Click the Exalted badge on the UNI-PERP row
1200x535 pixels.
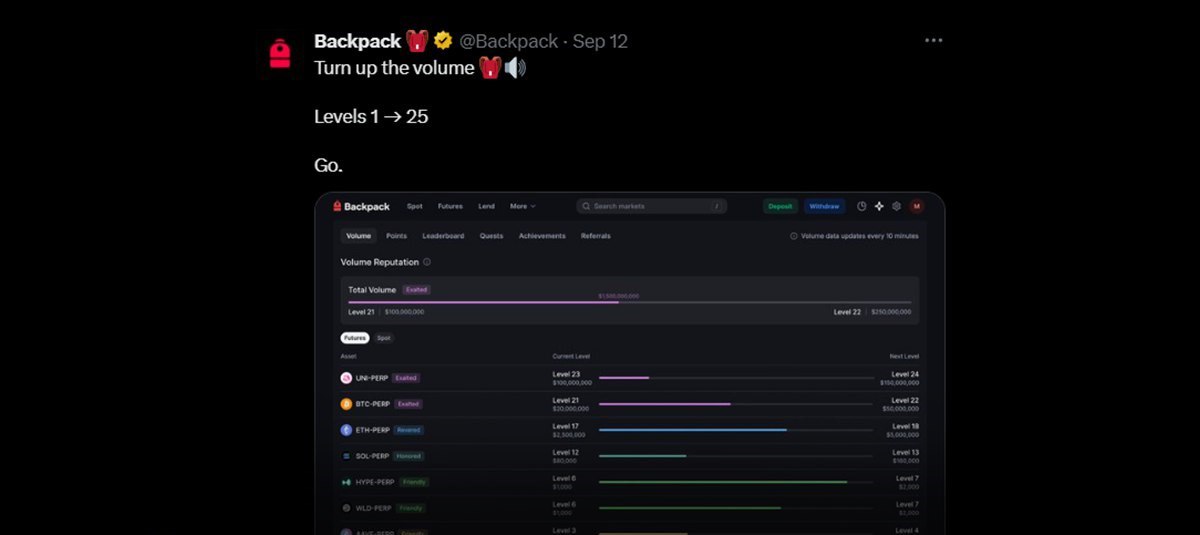pyautogui.click(x=405, y=378)
